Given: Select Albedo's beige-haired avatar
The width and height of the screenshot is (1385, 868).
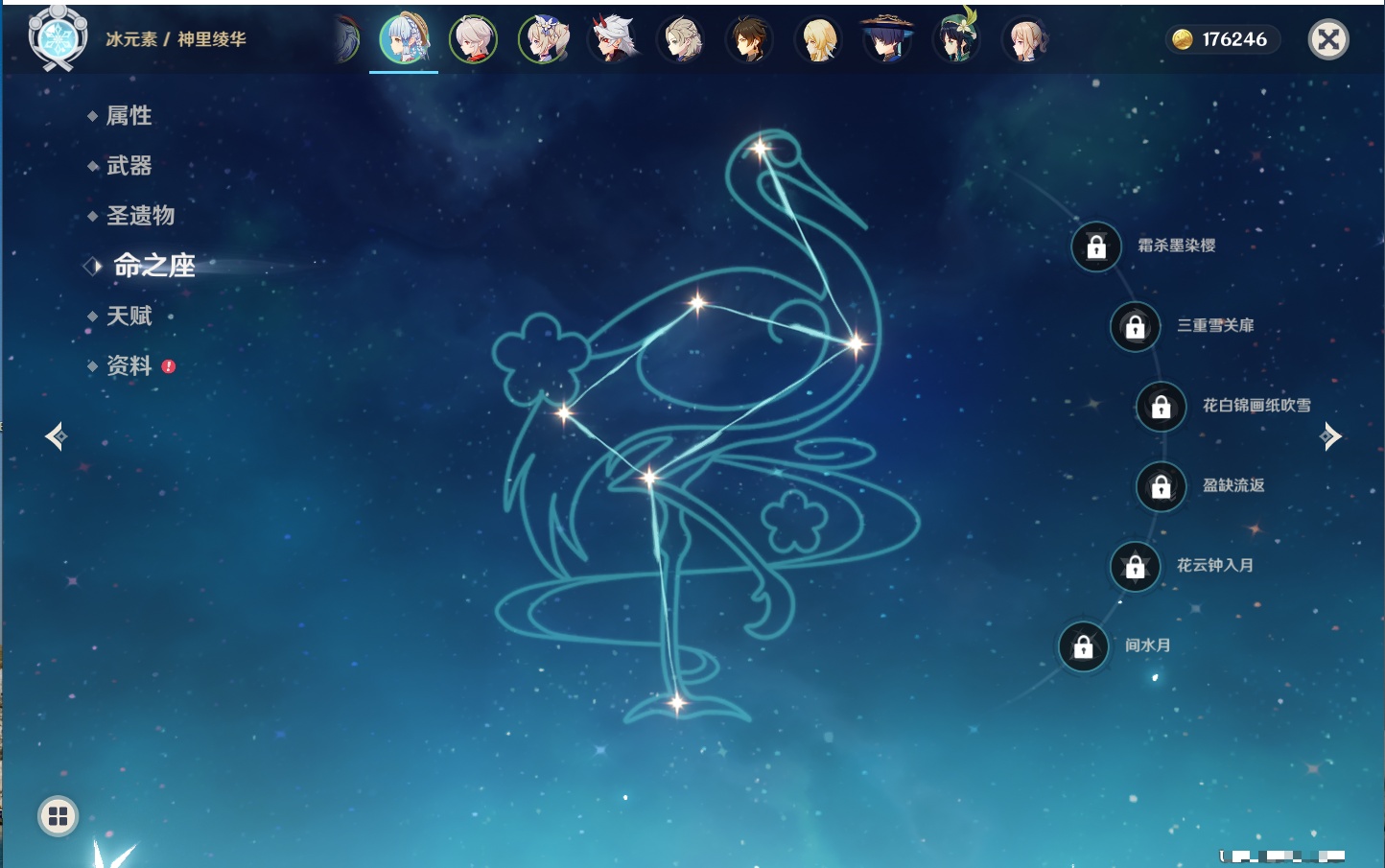Looking at the screenshot, I should tap(681, 39).
